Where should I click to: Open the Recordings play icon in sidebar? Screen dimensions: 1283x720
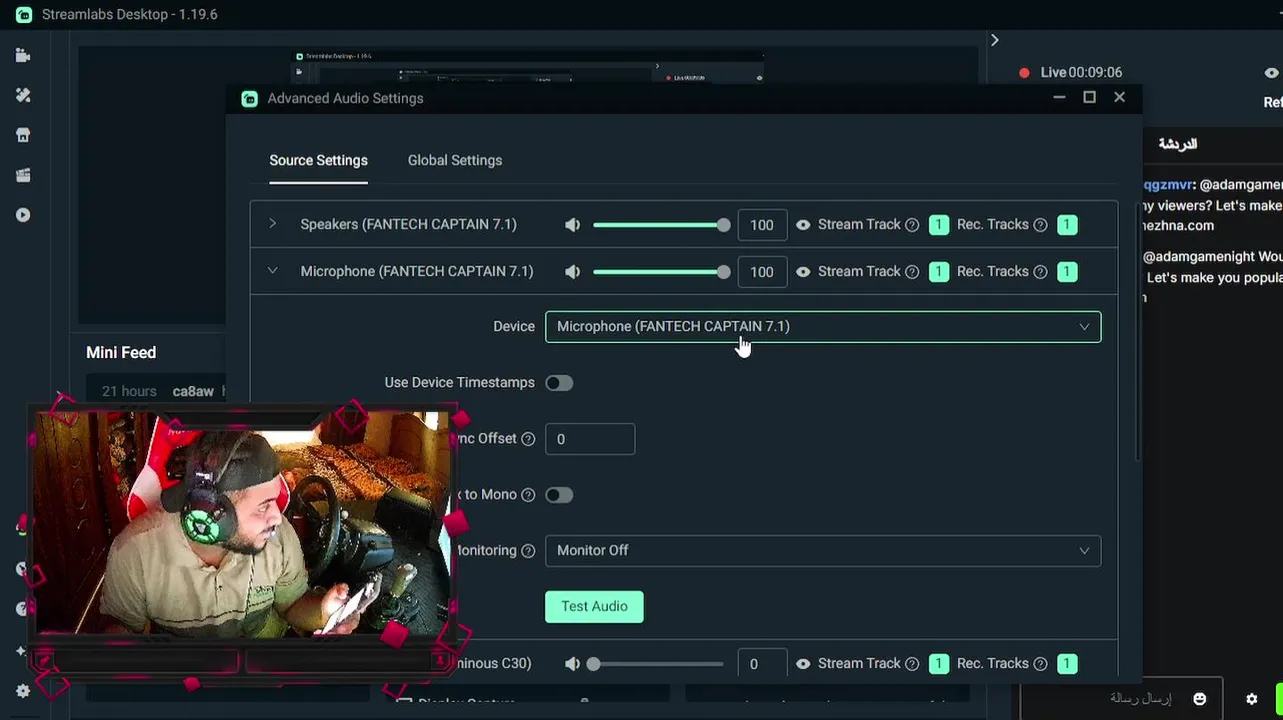[x=23, y=215]
